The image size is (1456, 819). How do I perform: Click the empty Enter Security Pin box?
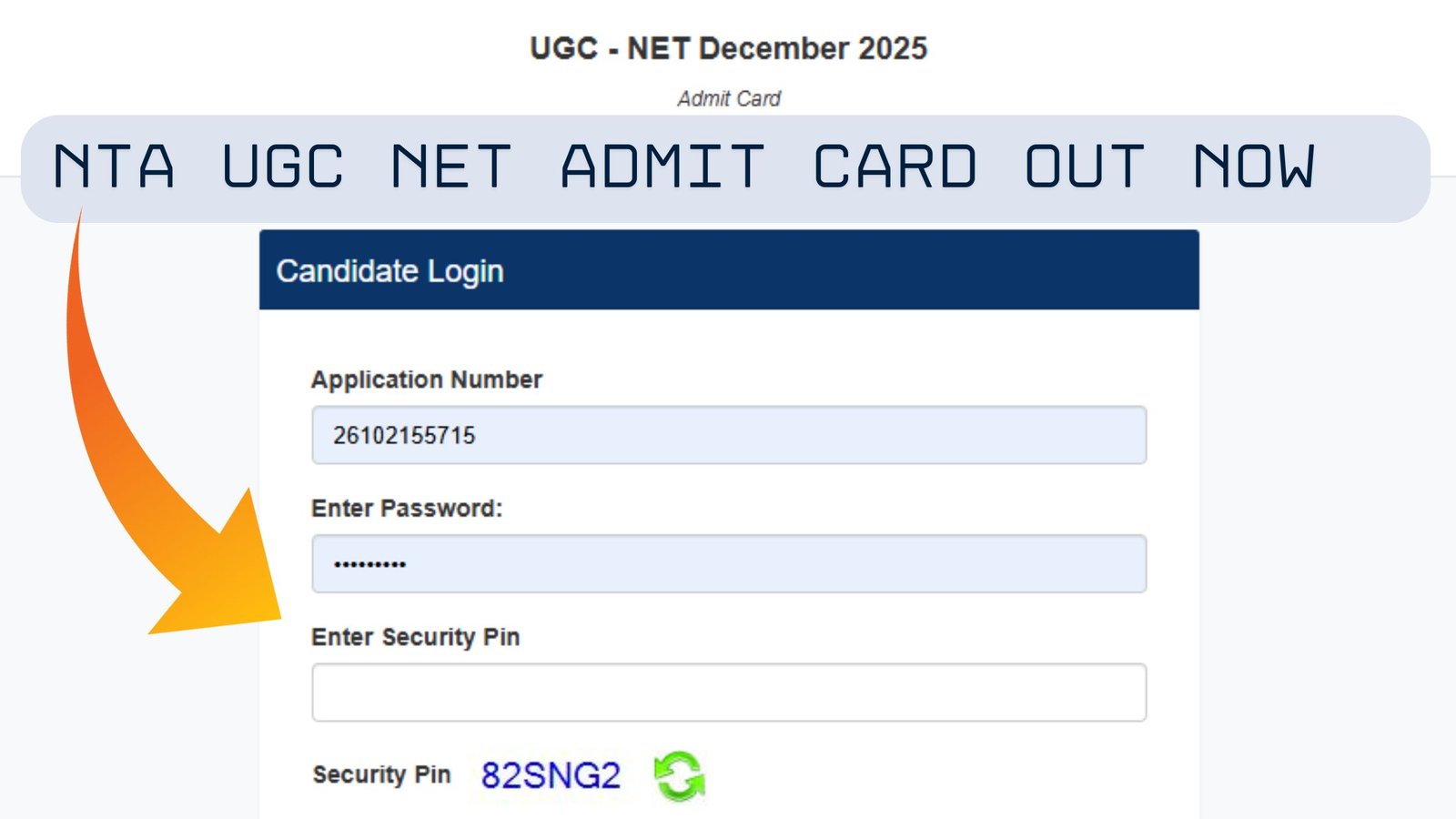[728, 692]
